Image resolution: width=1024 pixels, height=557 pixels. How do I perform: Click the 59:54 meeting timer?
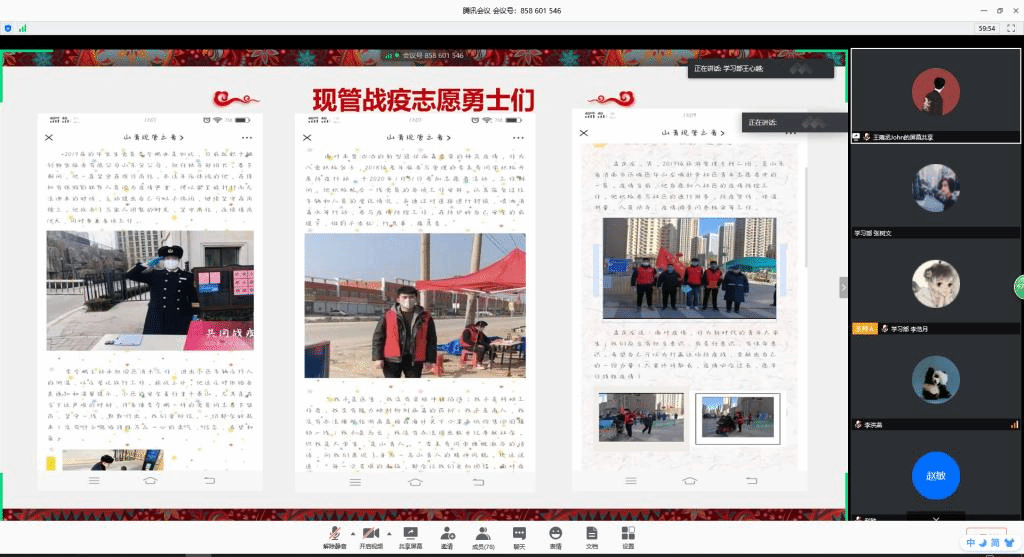tap(986, 28)
